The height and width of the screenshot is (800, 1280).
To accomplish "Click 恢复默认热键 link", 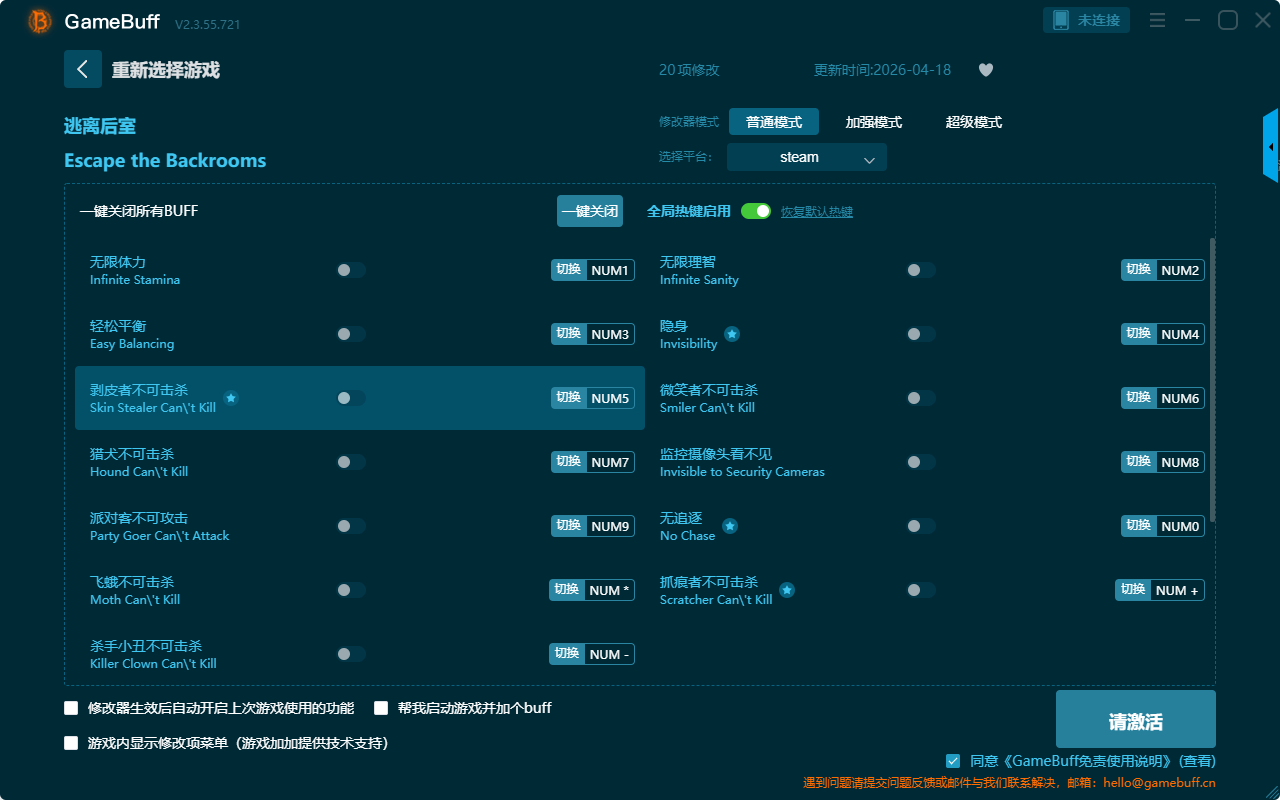I will (x=817, y=212).
